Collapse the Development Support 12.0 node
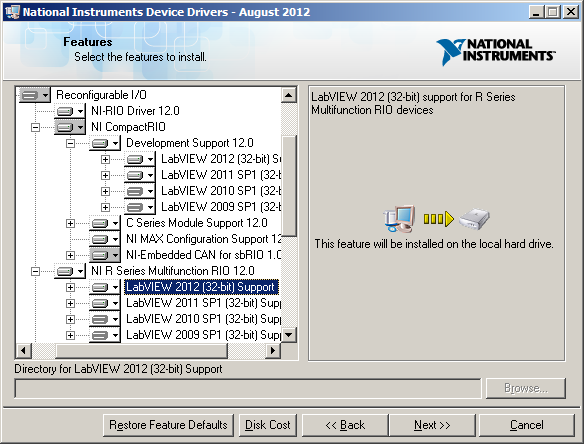 pyautogui.click(x=70, y=143)
